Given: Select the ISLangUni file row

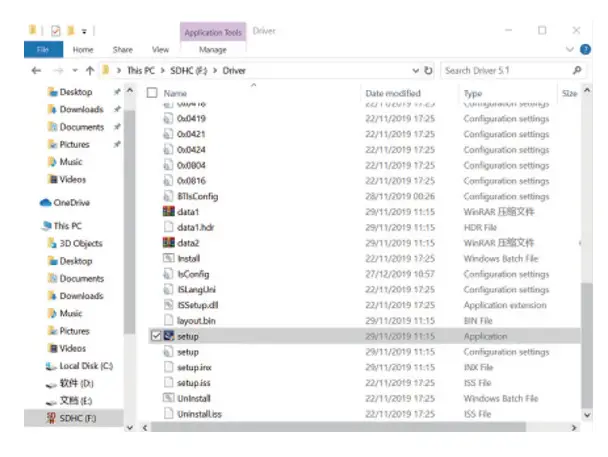Looking at the screenshot, I should pyautogui.click(x=364, y=290).
